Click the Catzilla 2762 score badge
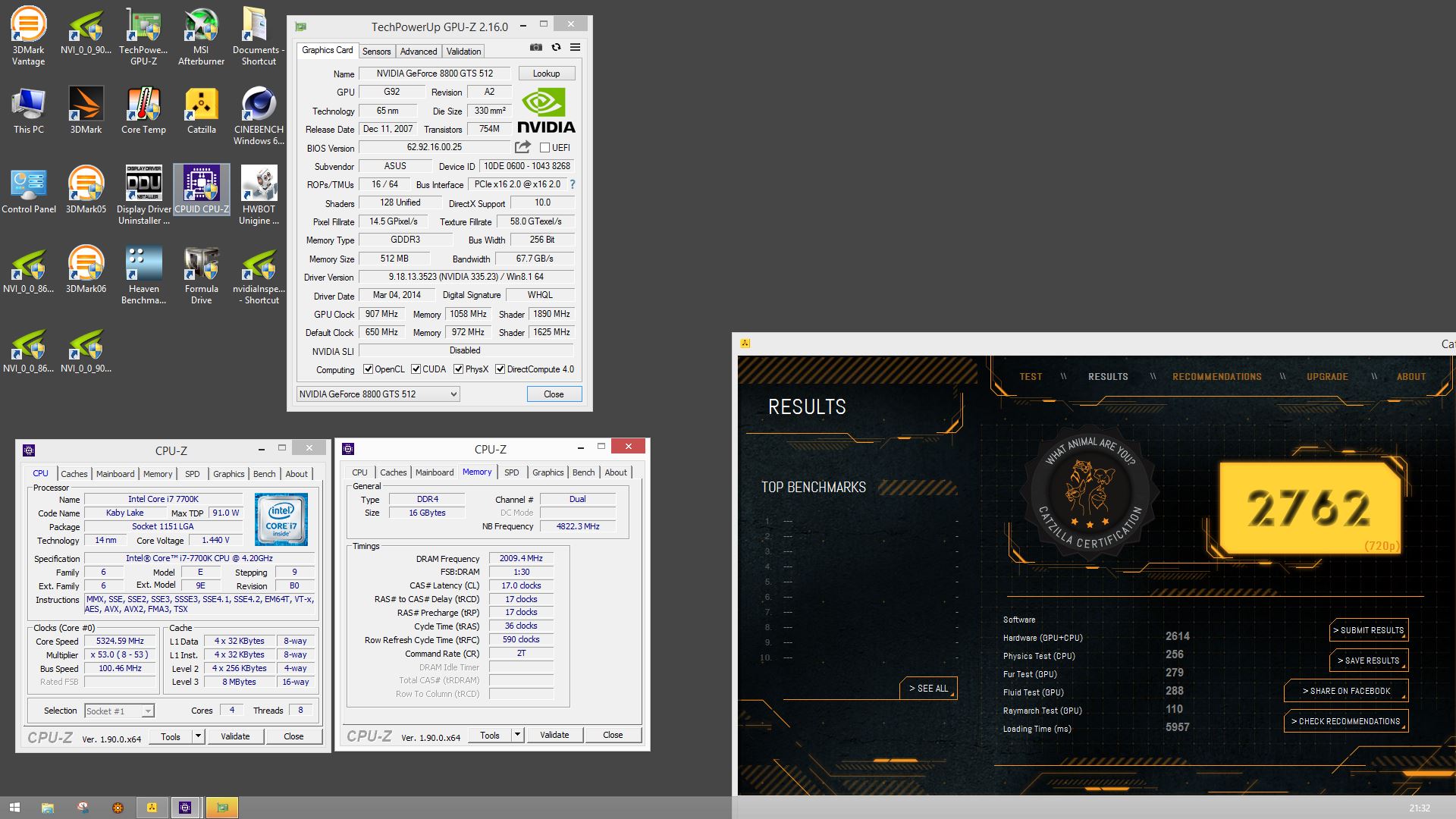 (x=1310, y=508)
